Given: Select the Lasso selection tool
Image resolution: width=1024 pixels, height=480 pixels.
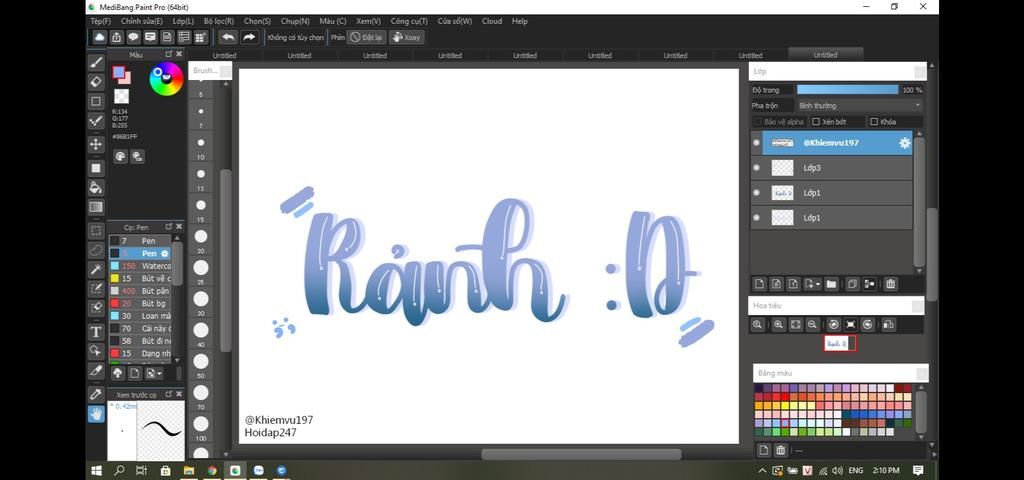Looking at the screenshot, I should pyautogui.click(x=96, y=249).
